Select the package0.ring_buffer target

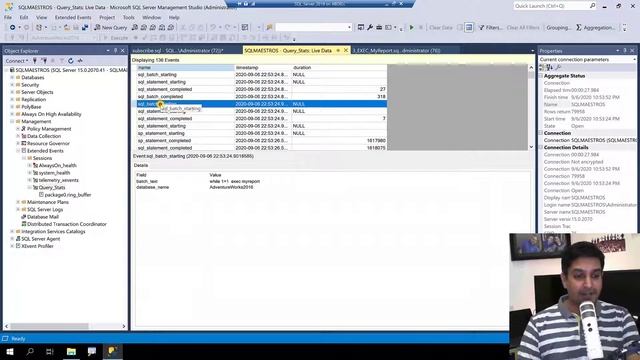click(68, 195)
